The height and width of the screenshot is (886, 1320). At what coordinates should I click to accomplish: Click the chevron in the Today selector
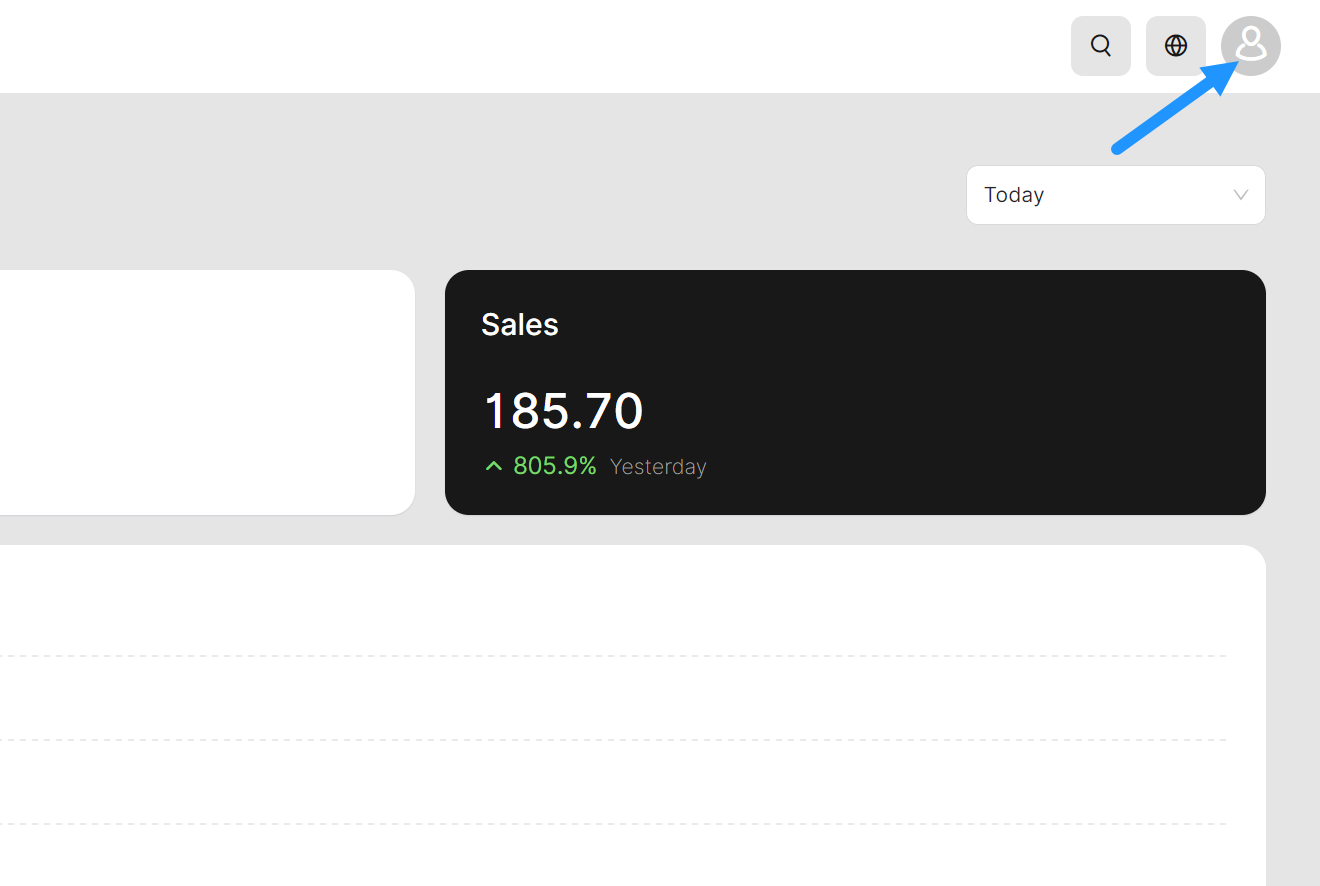coord(1241,195)
